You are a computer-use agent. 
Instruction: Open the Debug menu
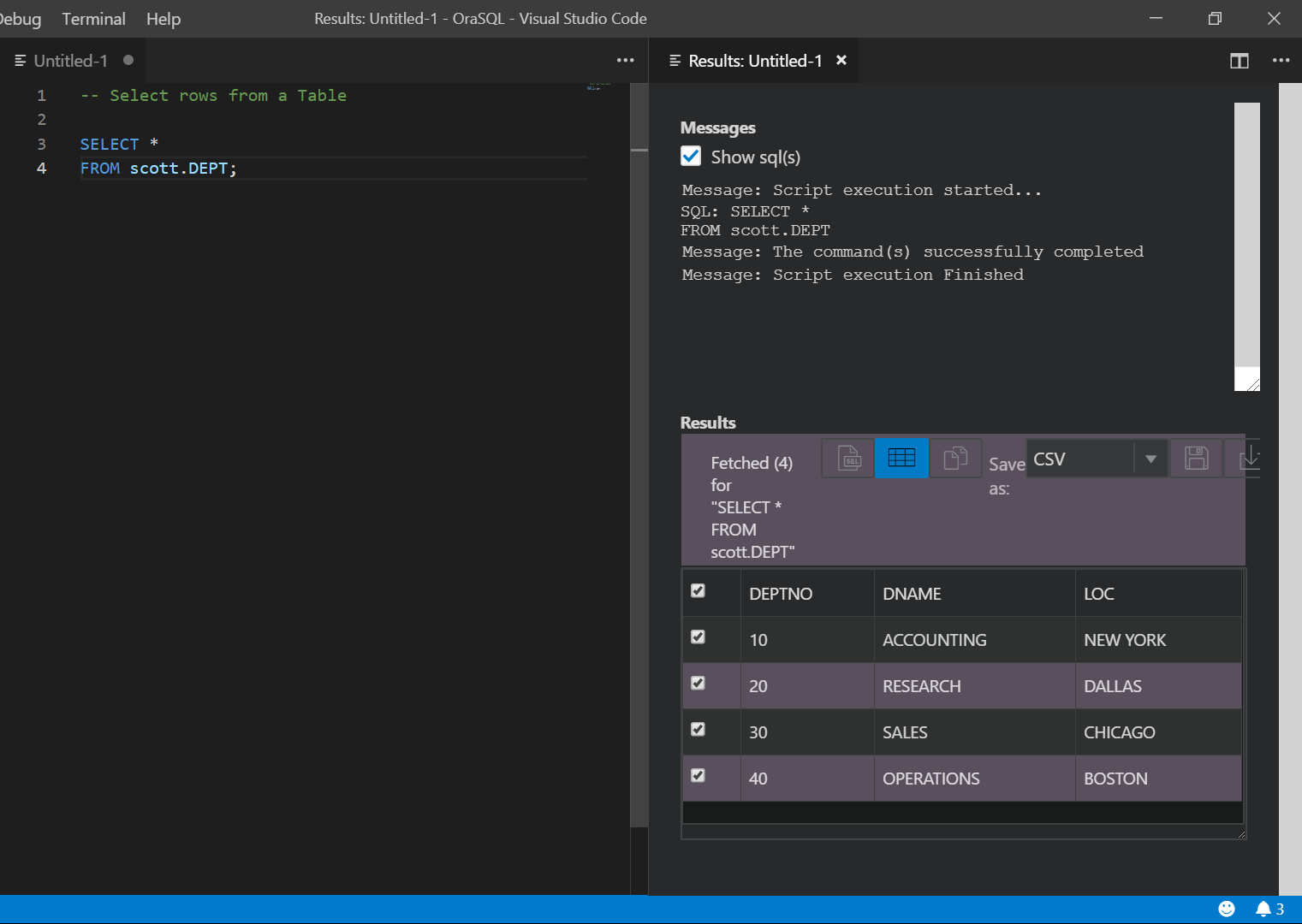coord(20,19)
